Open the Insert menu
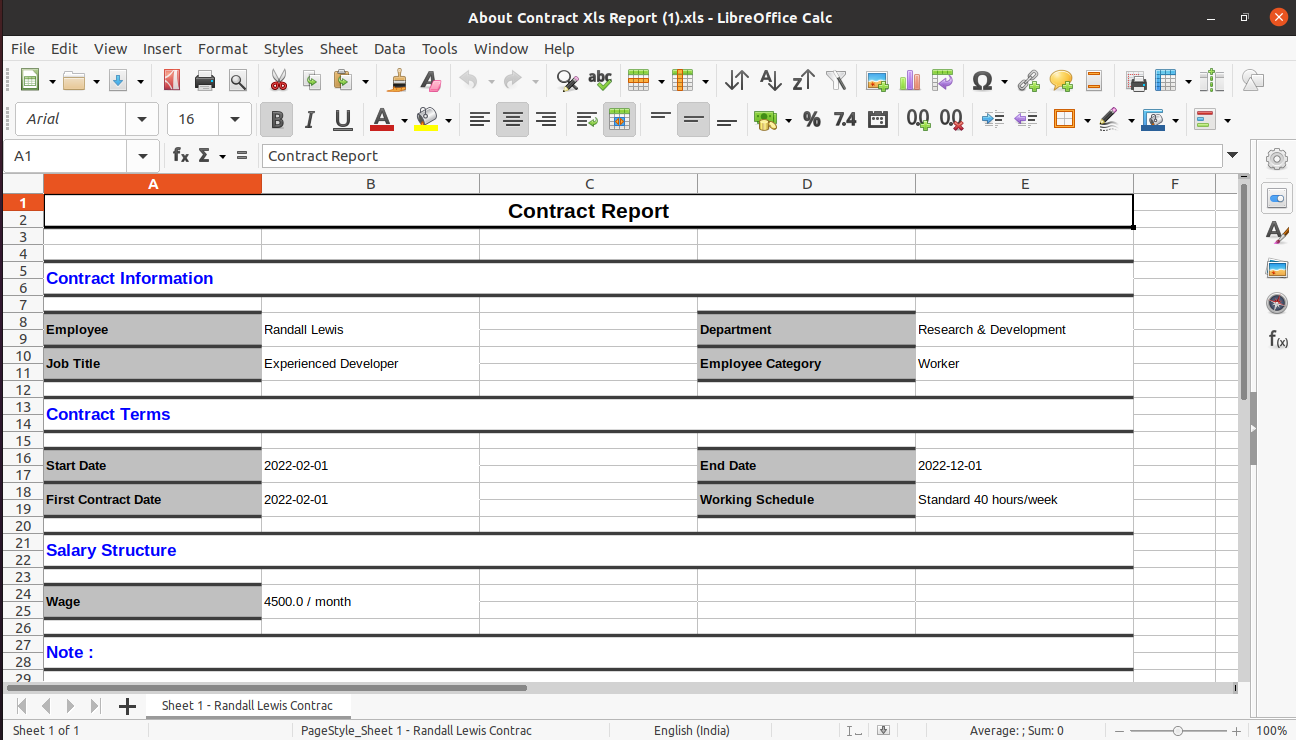 pos(162,48)
